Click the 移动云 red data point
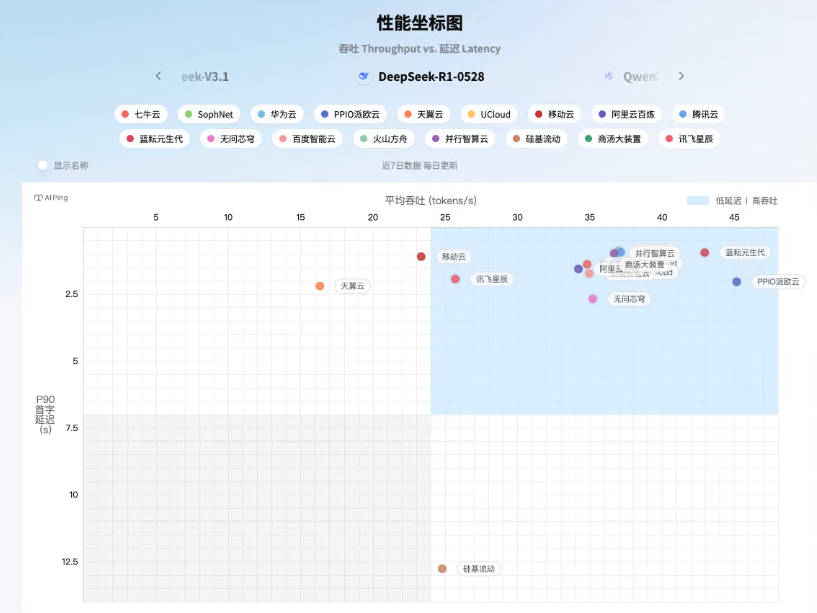 pyautogui.click(x=421, y=257)
